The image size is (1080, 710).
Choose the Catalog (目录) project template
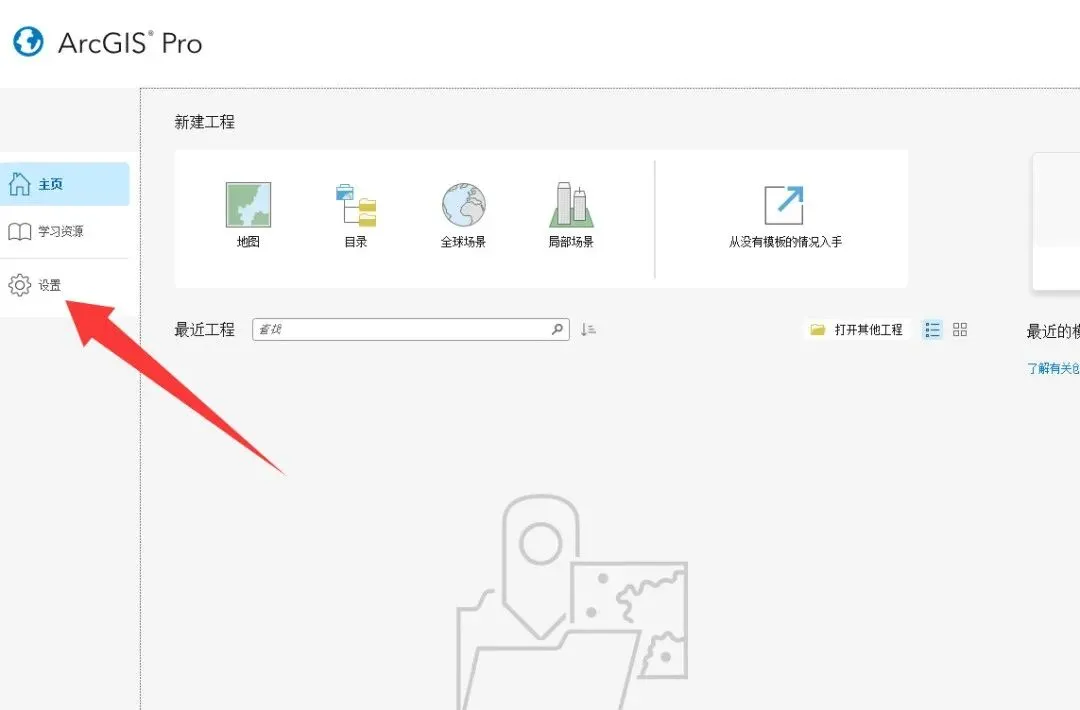click(355, 214)
